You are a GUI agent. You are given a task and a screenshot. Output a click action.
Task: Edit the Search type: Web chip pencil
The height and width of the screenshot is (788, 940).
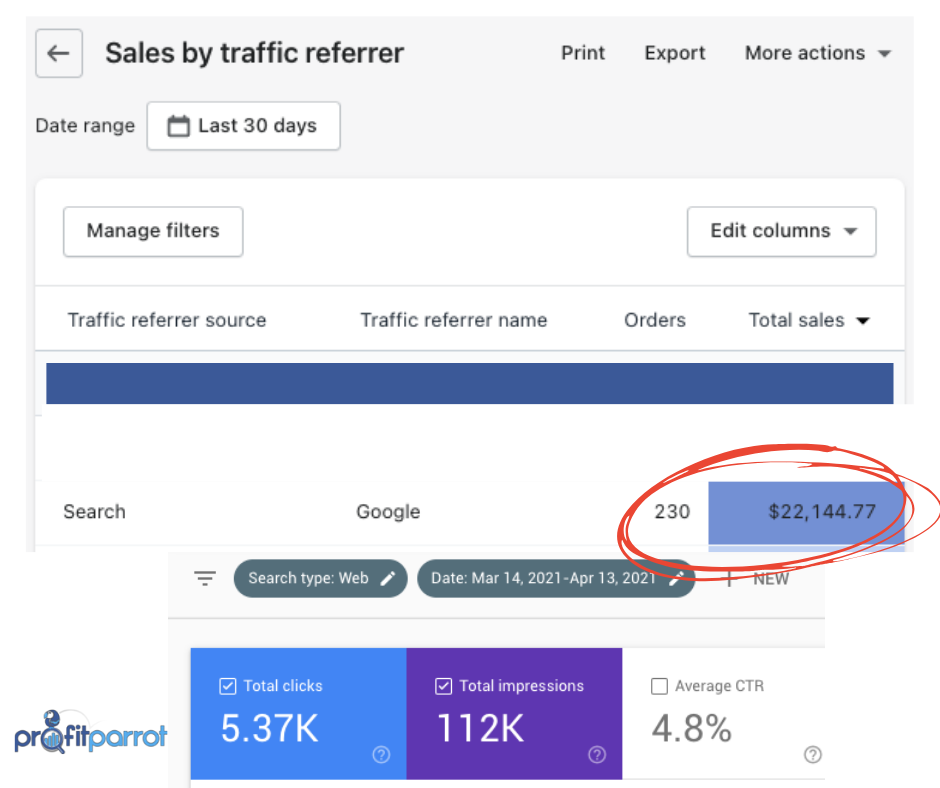pyautogui.click(x=388, y=578)
